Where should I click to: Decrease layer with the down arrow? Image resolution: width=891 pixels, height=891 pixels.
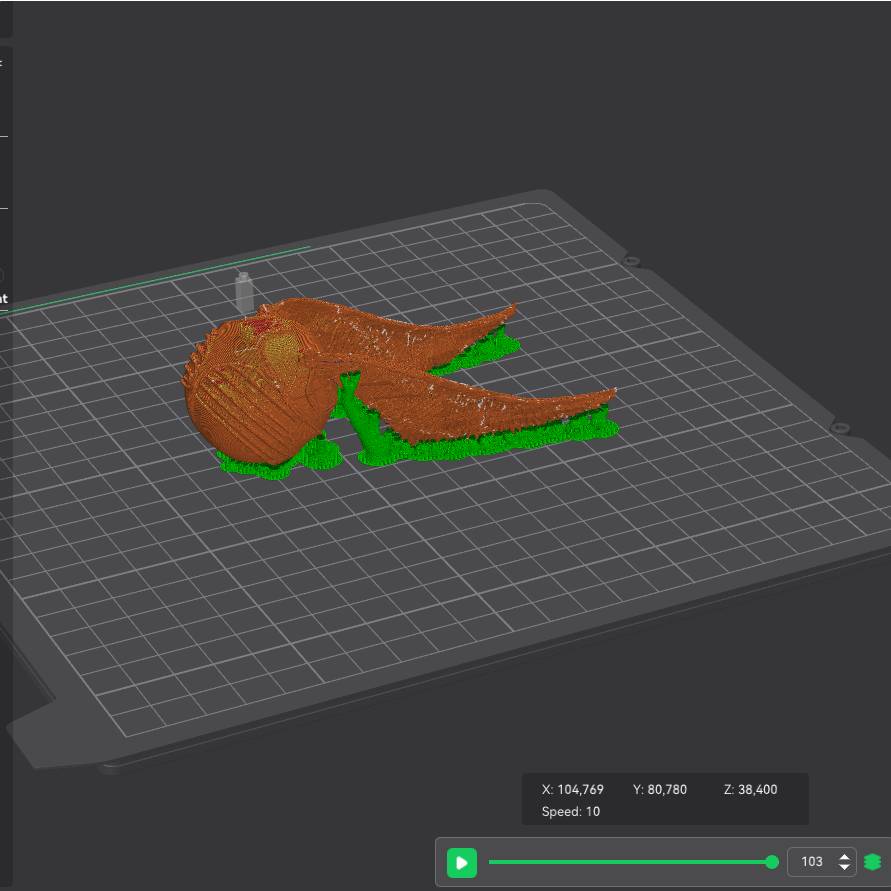point(845,868)
